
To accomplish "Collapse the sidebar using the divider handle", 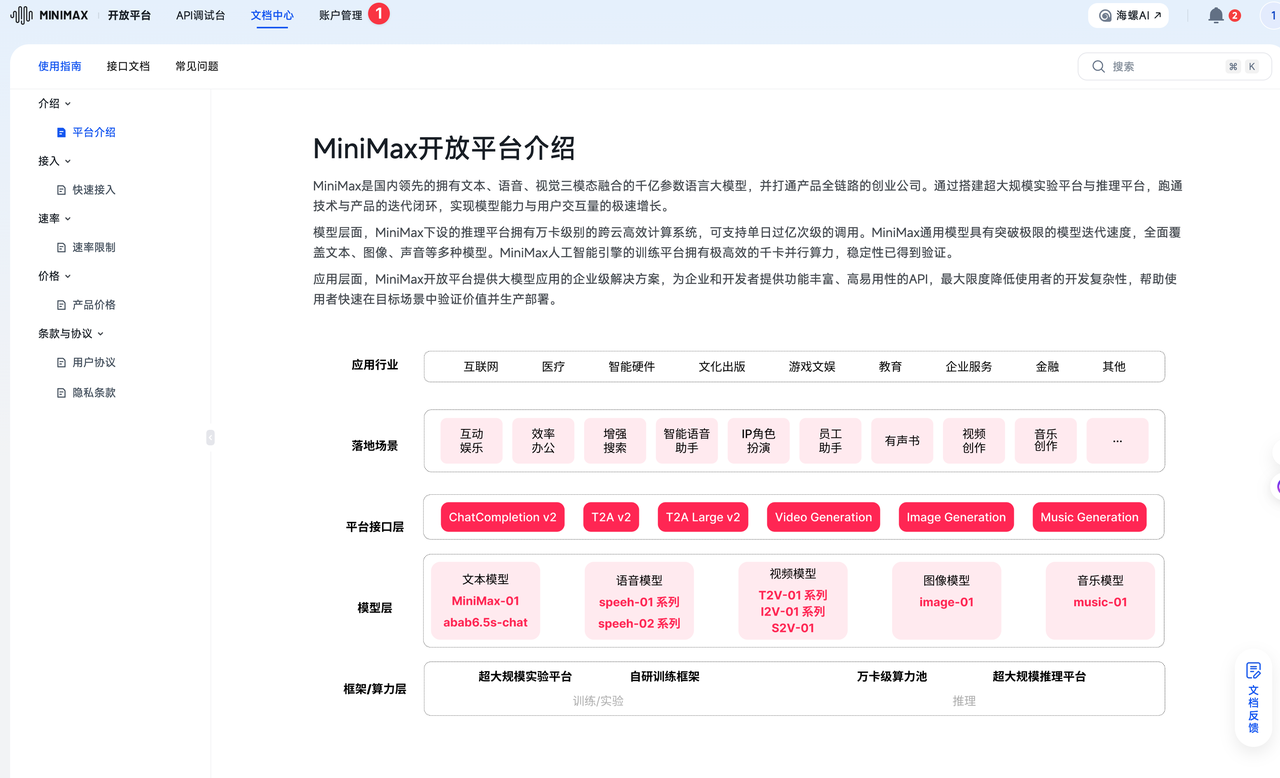I will coord(210,437).
